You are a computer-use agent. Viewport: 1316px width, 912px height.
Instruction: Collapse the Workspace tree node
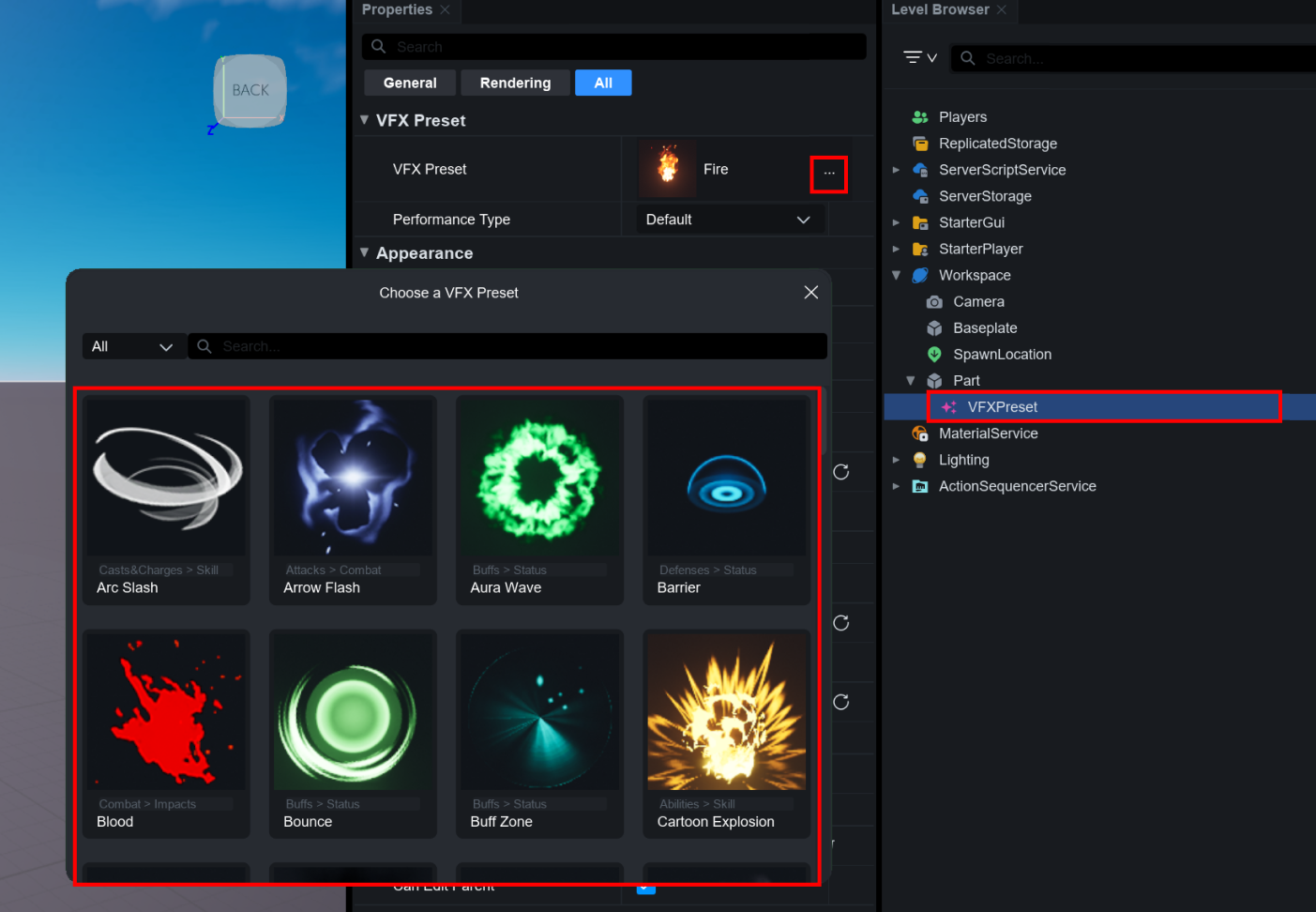point(896,276)
